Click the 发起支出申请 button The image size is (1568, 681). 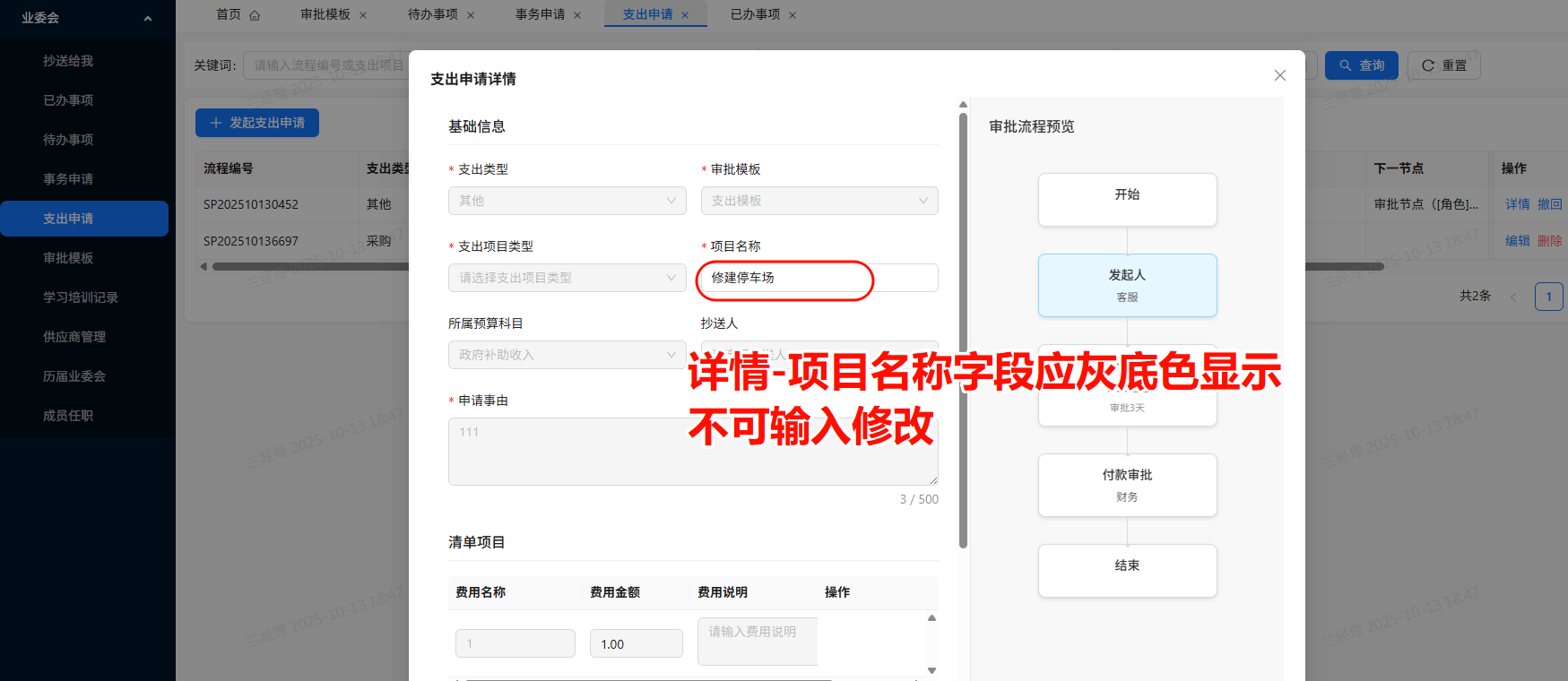coord(257,123)
